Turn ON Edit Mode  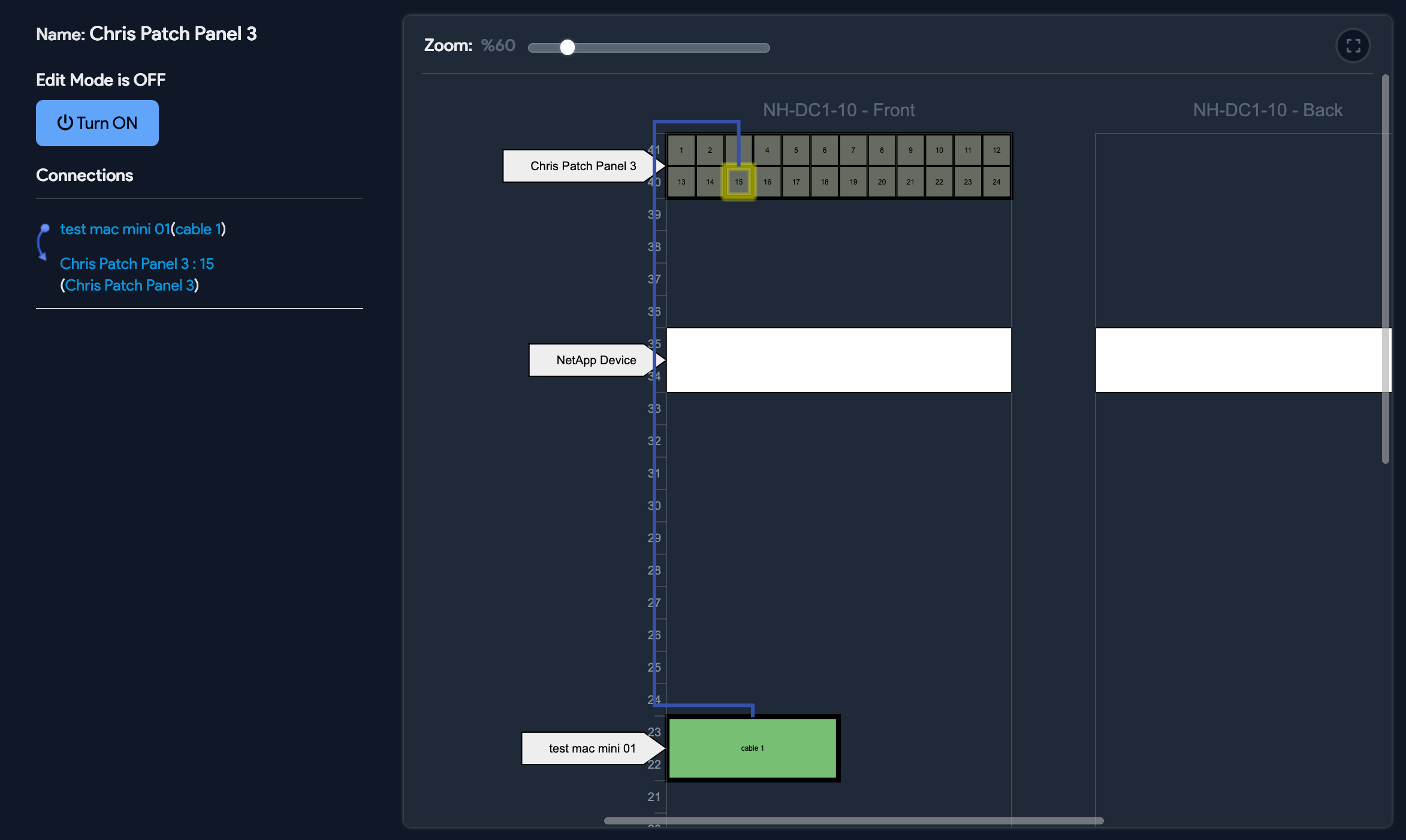(96, 123)
